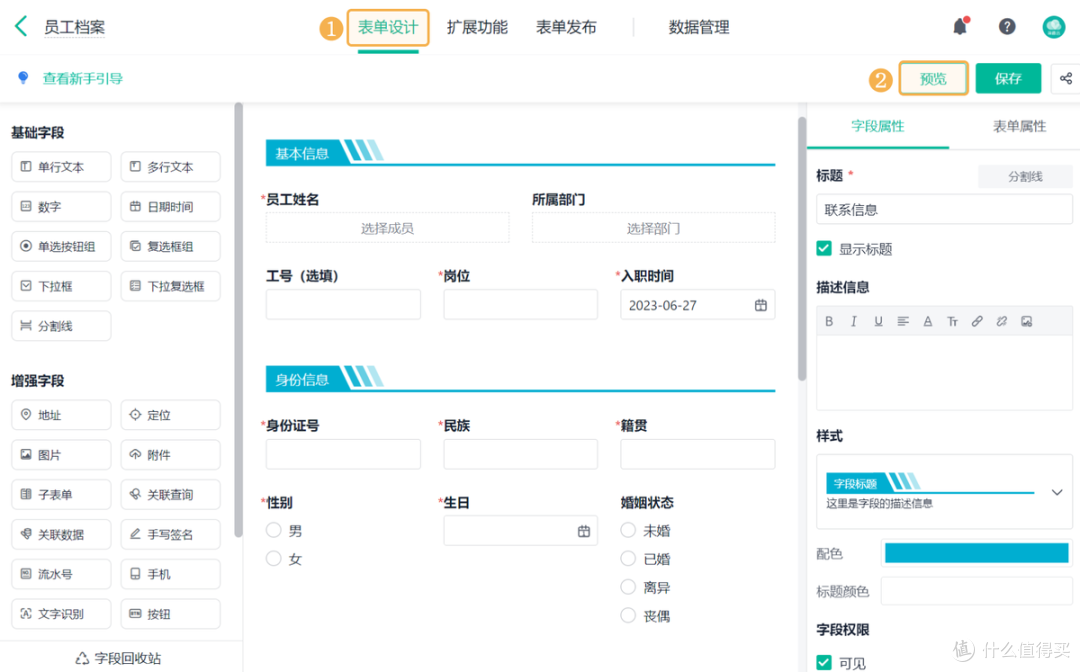This screenshot has width=1080, height=672.
Task: Add a 按钮 field
Action: tap(170, 614)
